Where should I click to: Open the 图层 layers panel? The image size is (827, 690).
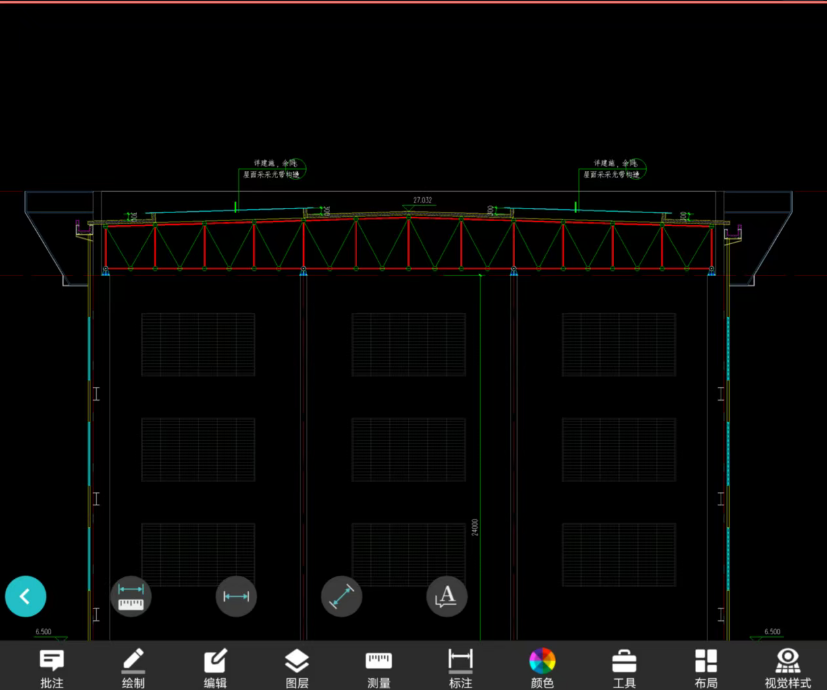(x=297, y=667)
